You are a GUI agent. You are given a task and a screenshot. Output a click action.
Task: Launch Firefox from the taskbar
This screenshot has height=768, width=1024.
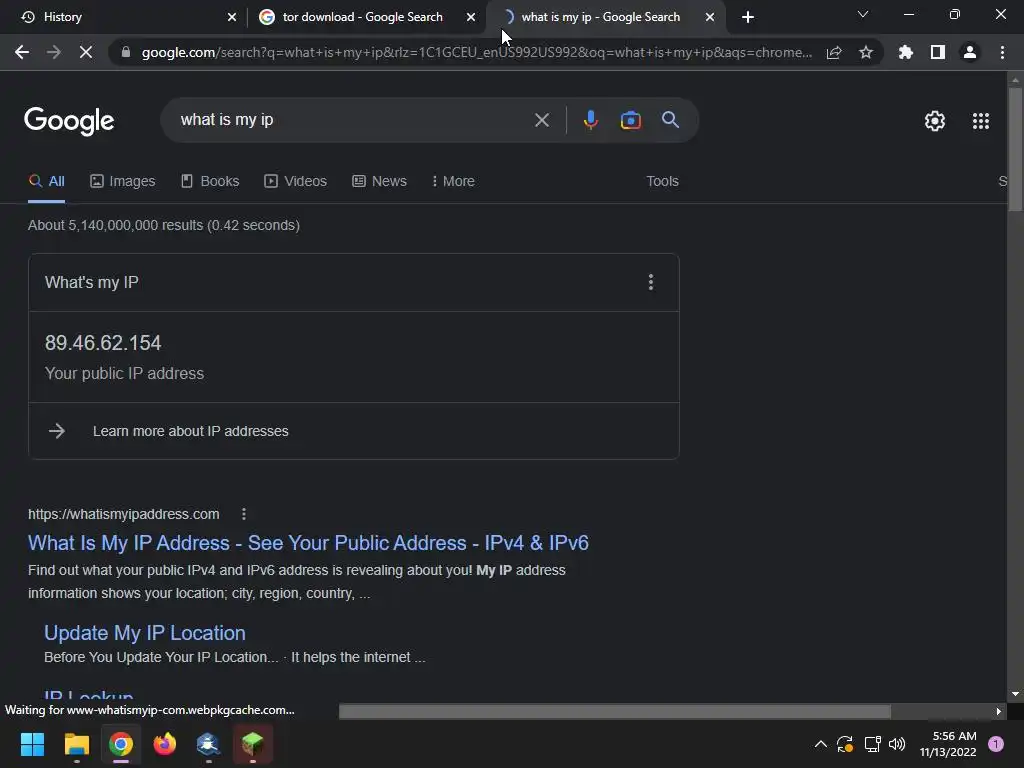(165, 744)
